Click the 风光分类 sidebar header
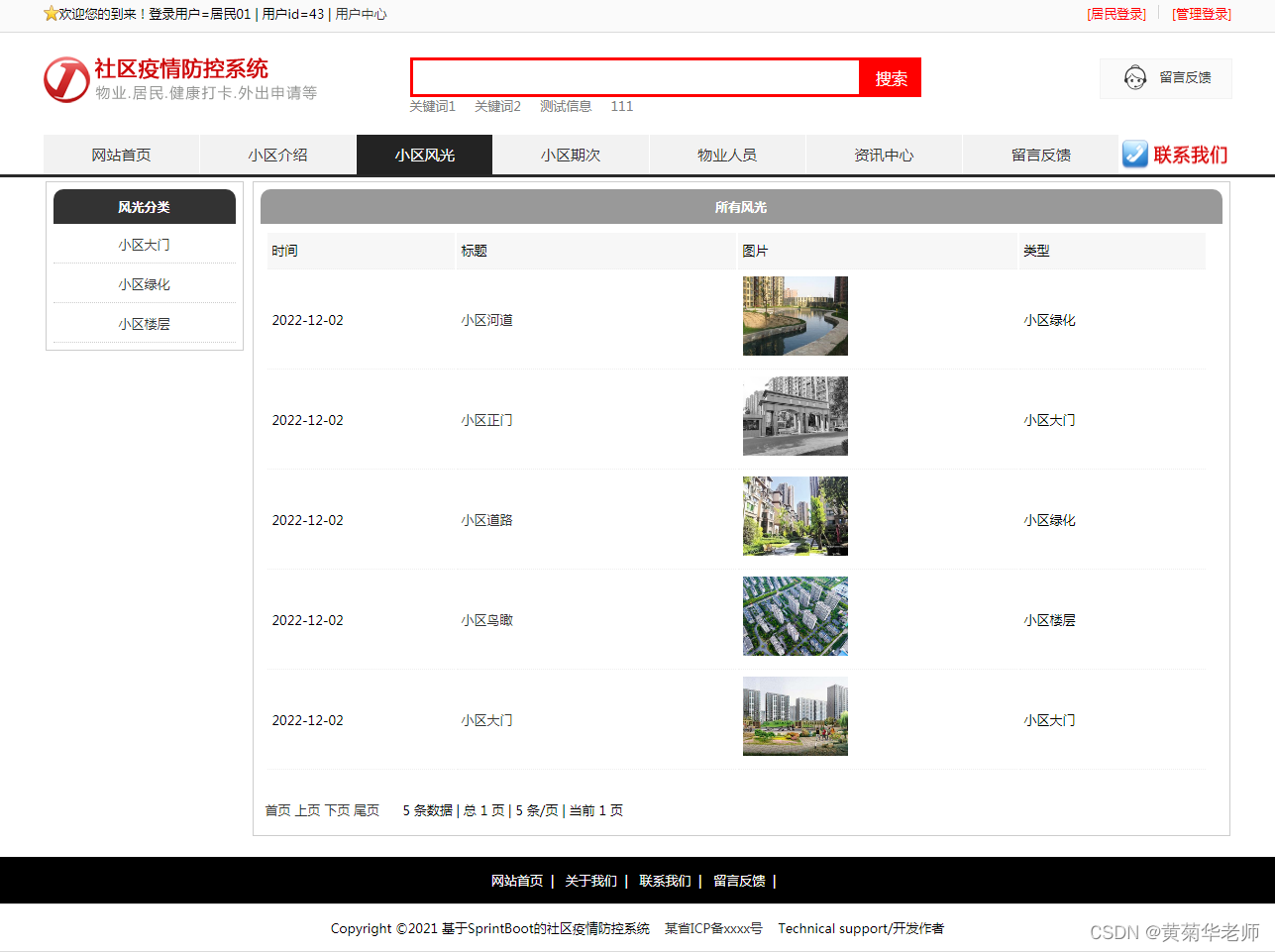Image resolution: width=1275 pixels, height=952 pixels. pyautogui.click(x=145, y=207)
